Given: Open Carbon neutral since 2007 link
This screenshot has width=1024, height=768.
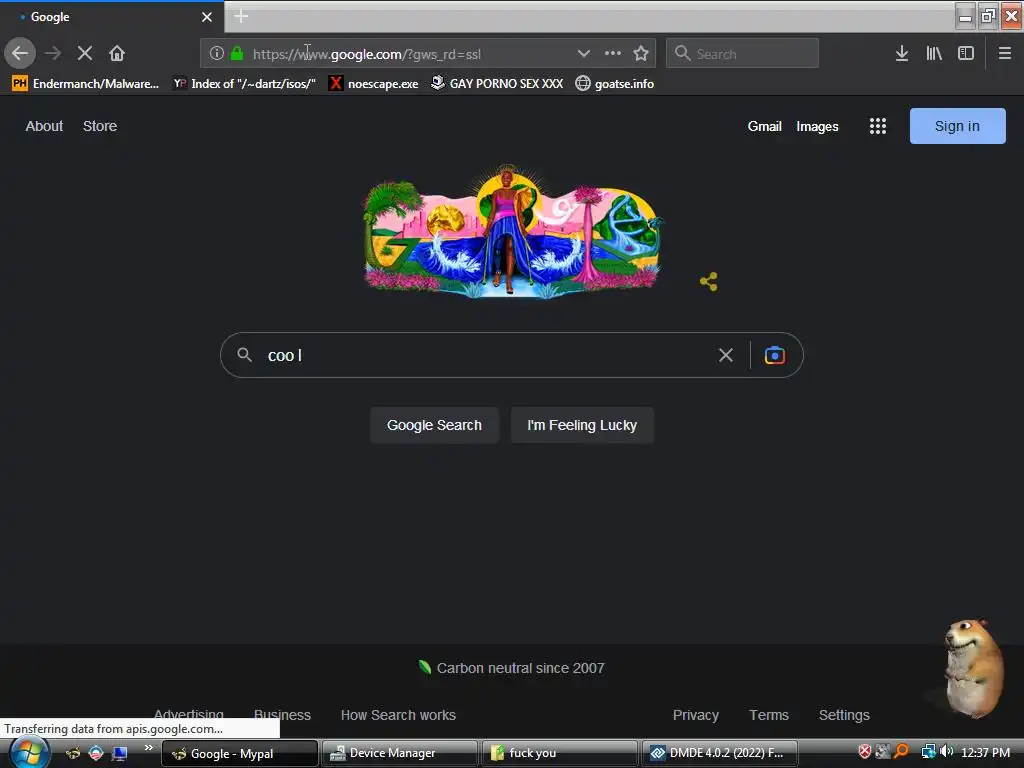Looking at the screenshot, I should tap(512, 668).
